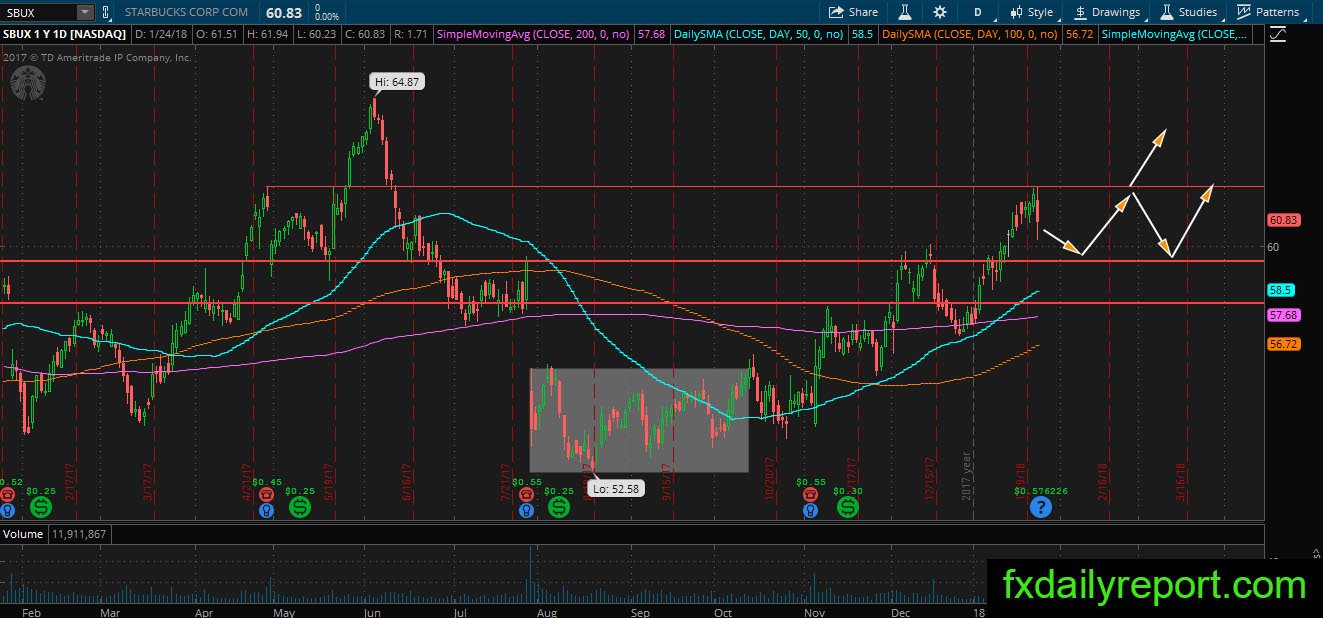The width and height of the screenshot is (1323, 618).
Task: Select the DailySMA (CLOSE, DAY, 100, 0, no) label
Action: click(x=970, y=34)
